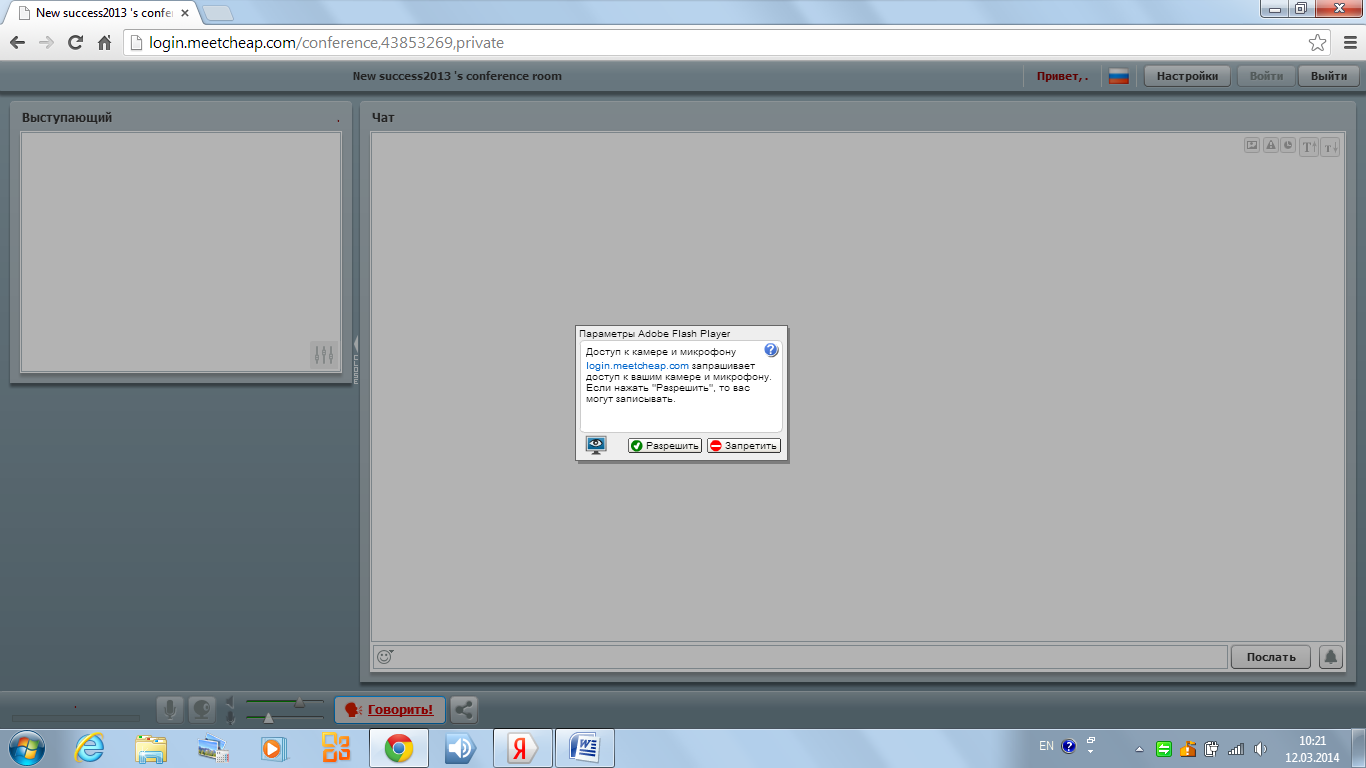Click the Russian flag language icon
The height and width of the screenshot is (768, 1366).
point(1118,76)
